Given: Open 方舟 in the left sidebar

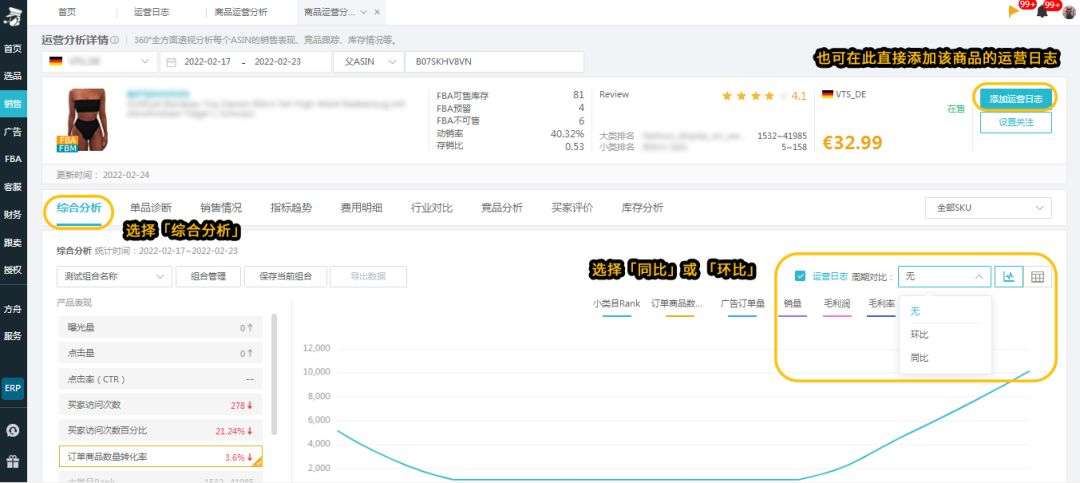Looking at the screenshot, I should coord(13,309).
